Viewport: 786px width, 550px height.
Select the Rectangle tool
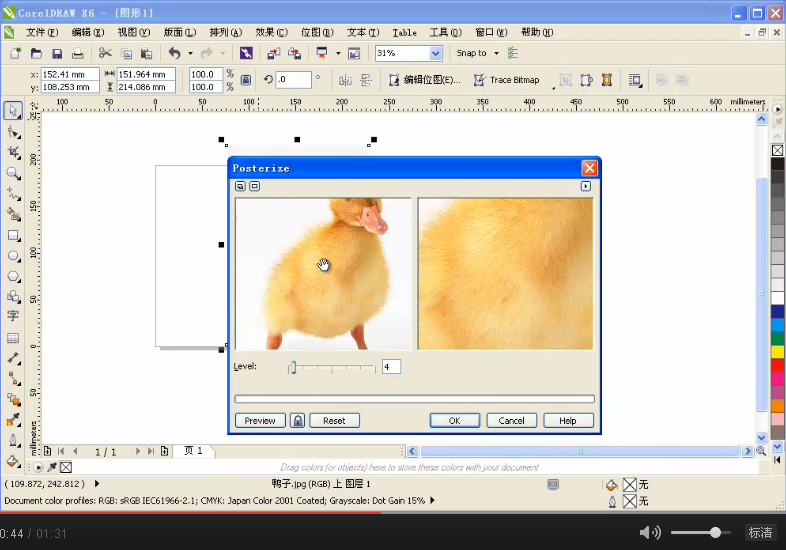click(x=13, y=235)
